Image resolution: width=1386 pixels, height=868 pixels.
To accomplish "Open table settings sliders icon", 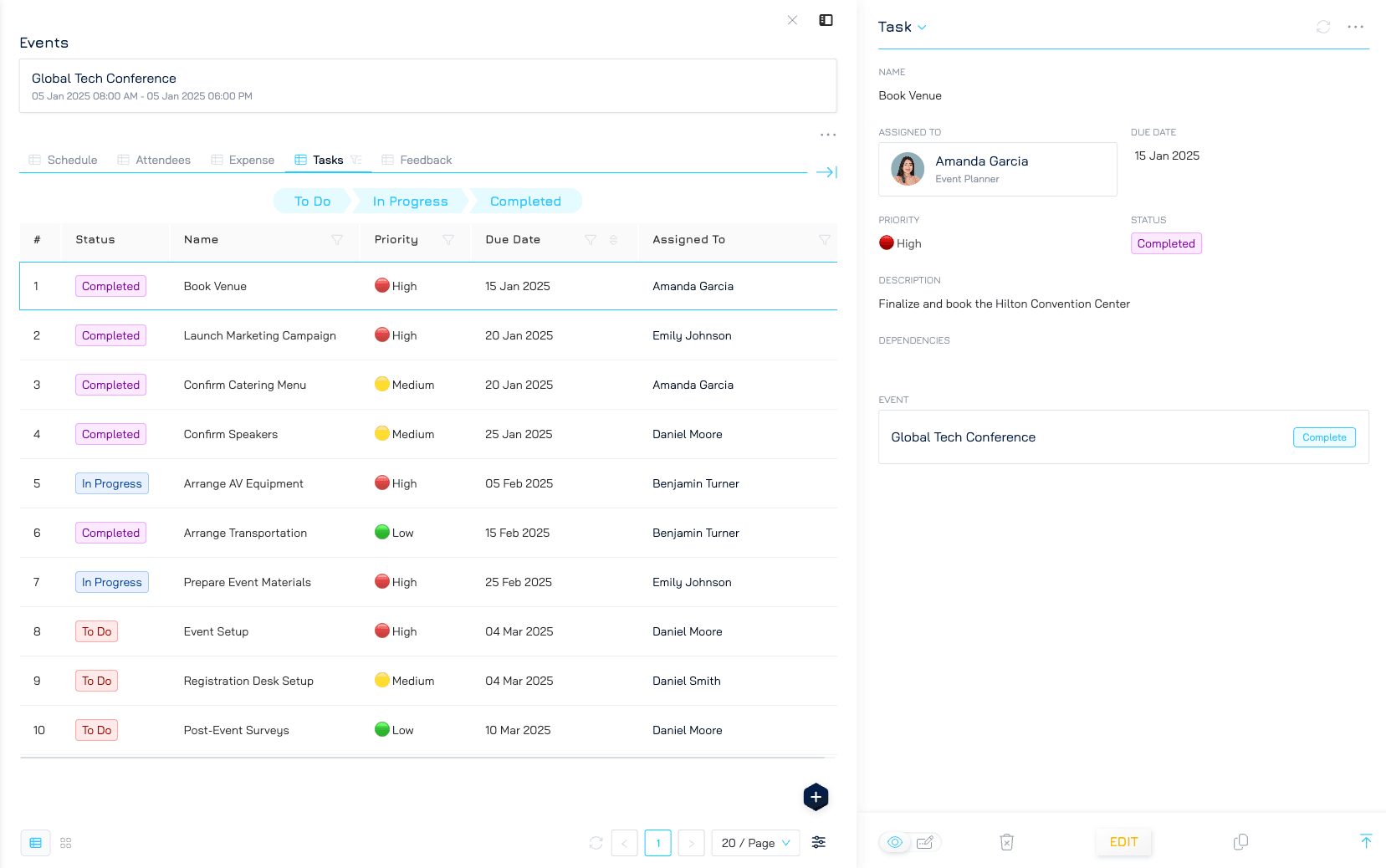I will pos(818,842).
